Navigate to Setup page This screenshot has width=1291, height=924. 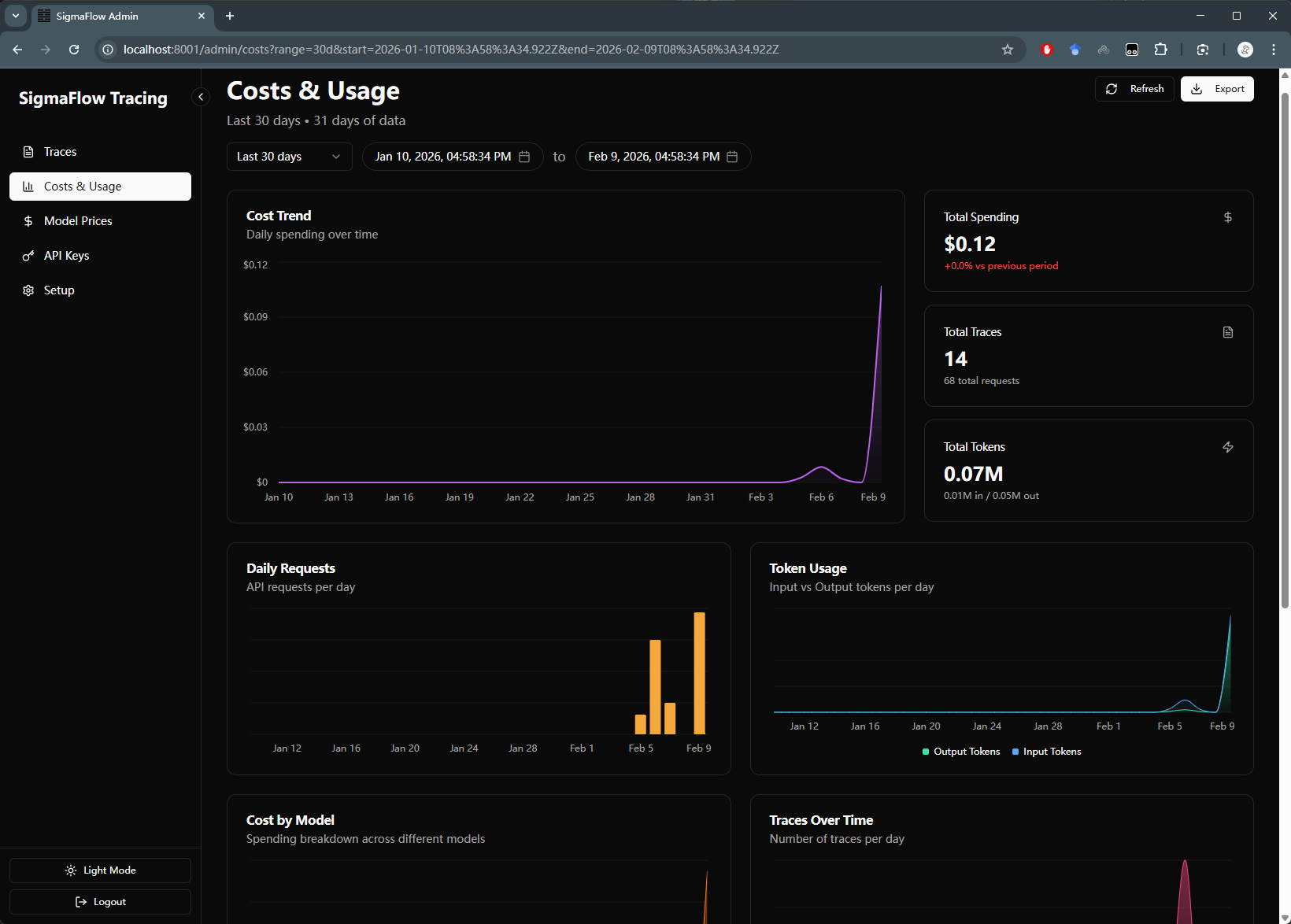(100, 290)
